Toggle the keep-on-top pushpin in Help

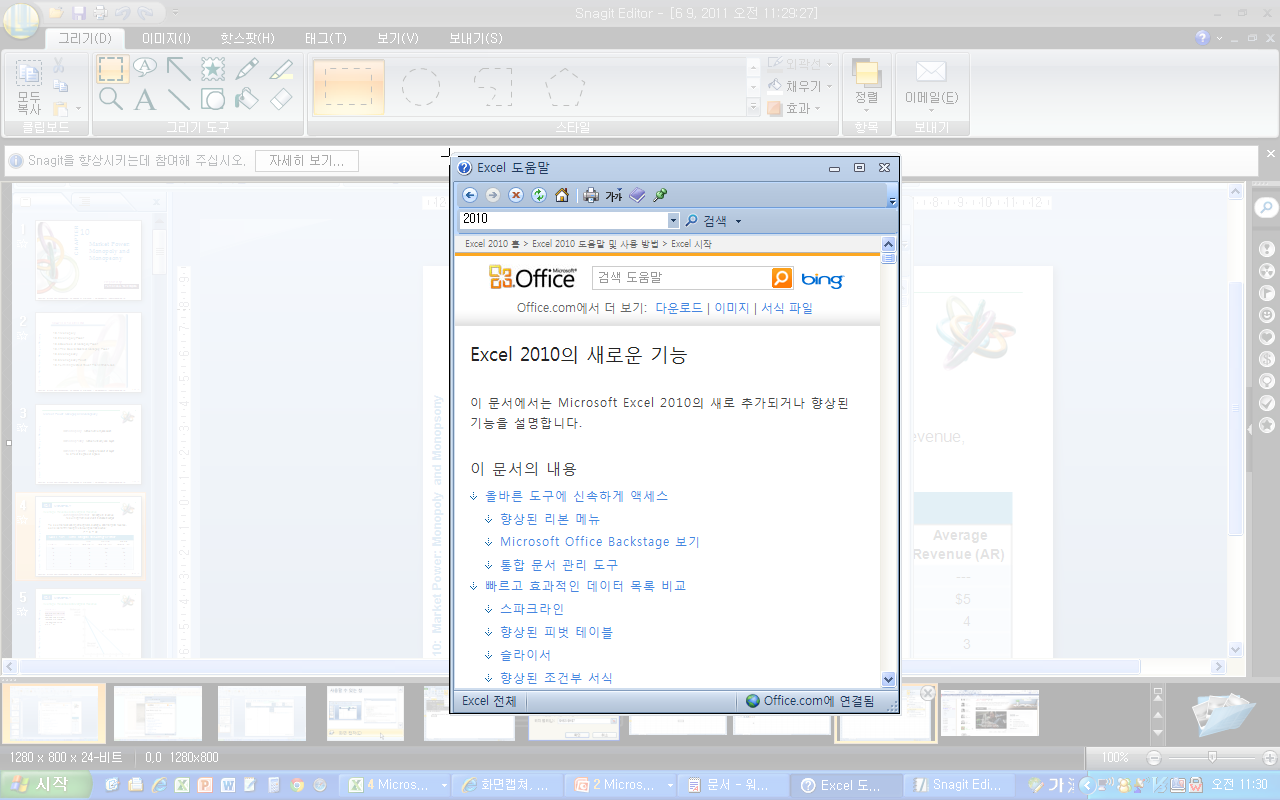coord(660,195)
